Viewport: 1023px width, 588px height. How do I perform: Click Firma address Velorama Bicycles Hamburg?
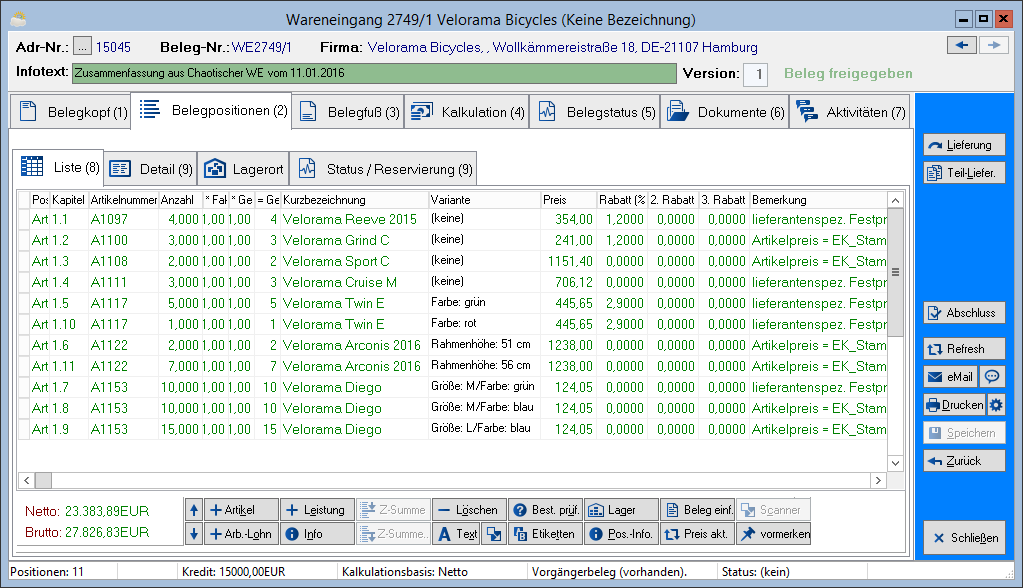coord(562,48)
